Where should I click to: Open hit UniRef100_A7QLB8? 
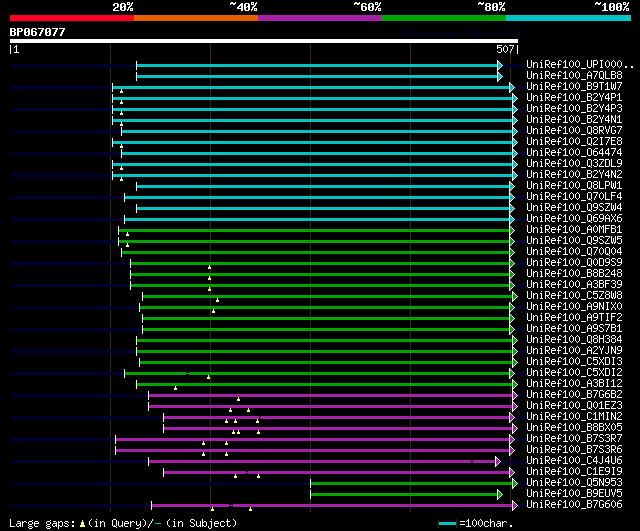click(574, 76)
